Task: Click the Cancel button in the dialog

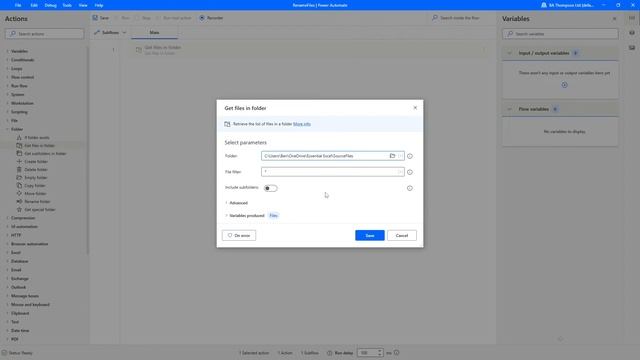Action: coord(402,236)
